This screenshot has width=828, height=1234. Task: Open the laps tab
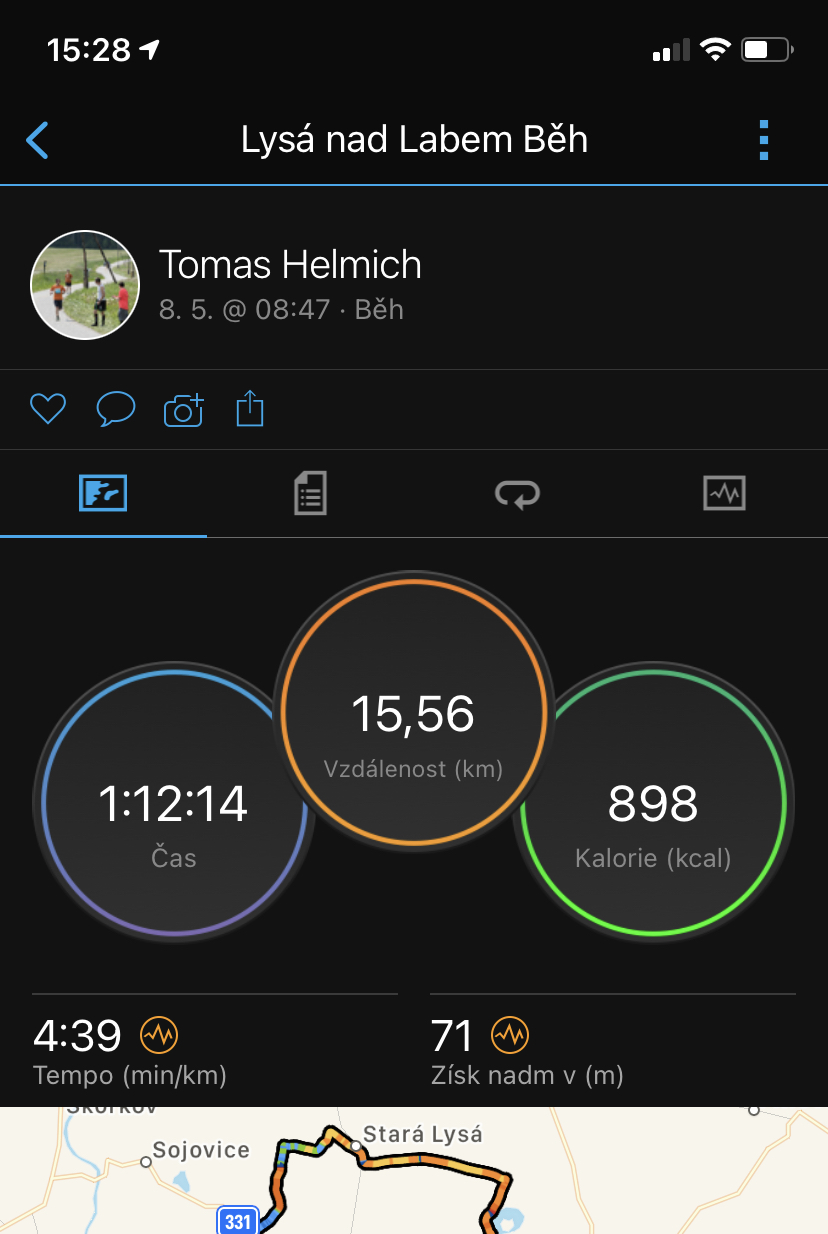coord(517,493)
